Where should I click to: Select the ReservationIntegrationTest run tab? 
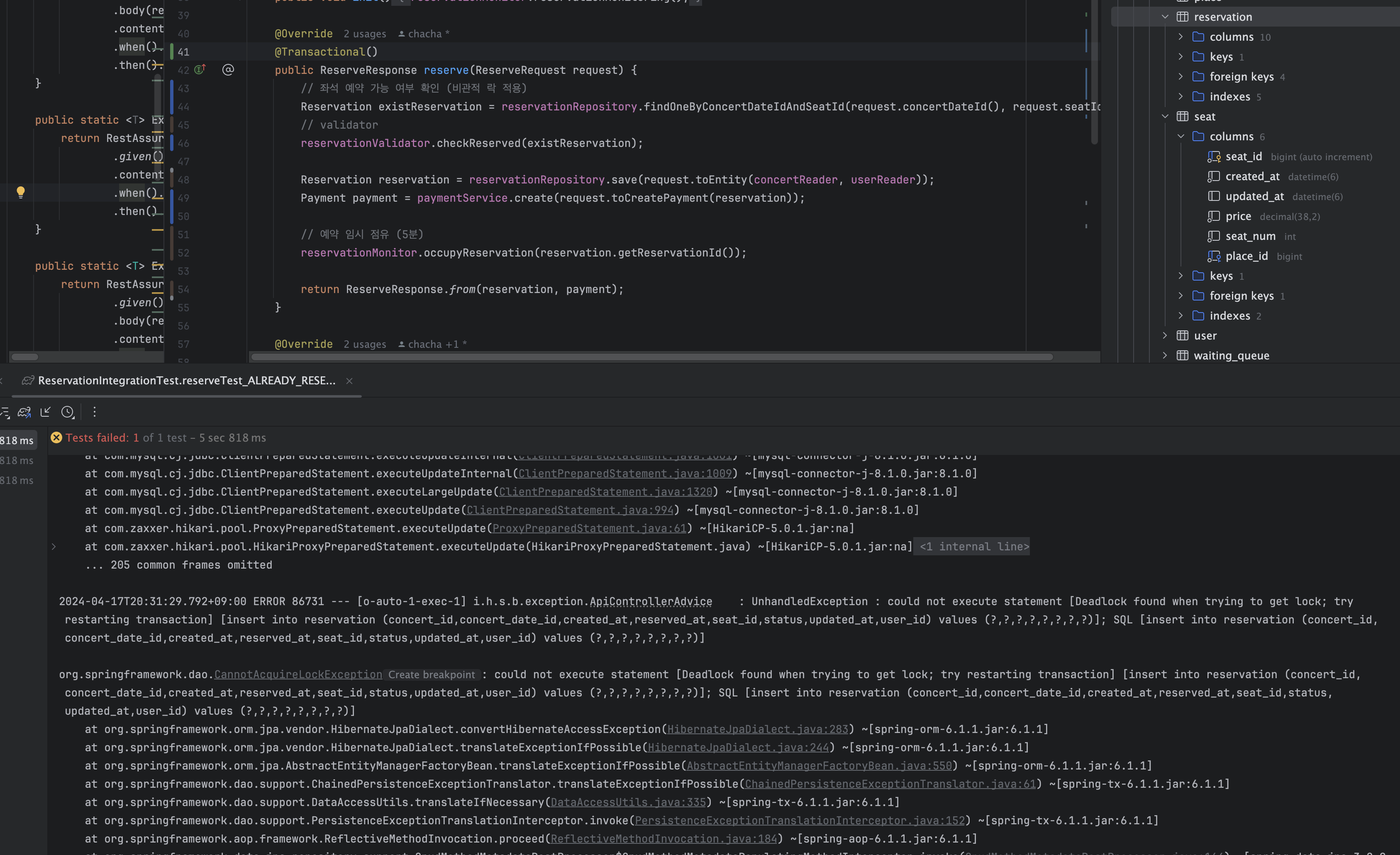186,380
